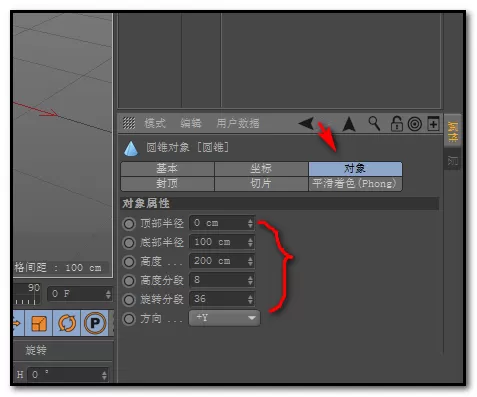
Task: Click the 顶部半径 0 cm field
Action: coord(222,223)
